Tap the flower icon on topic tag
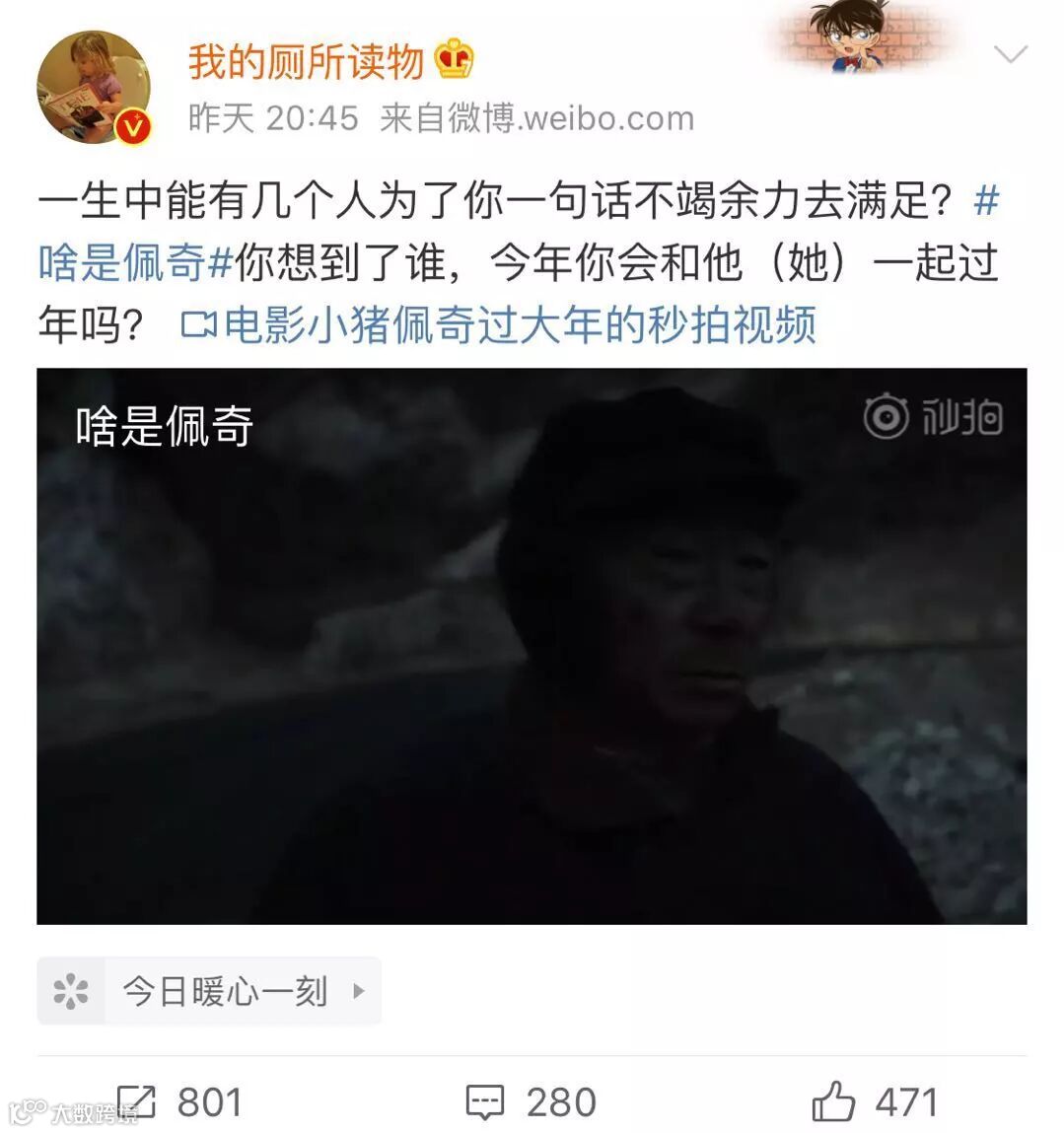Viewport: 1064px width, 1133px height. (x=71, y=991)
